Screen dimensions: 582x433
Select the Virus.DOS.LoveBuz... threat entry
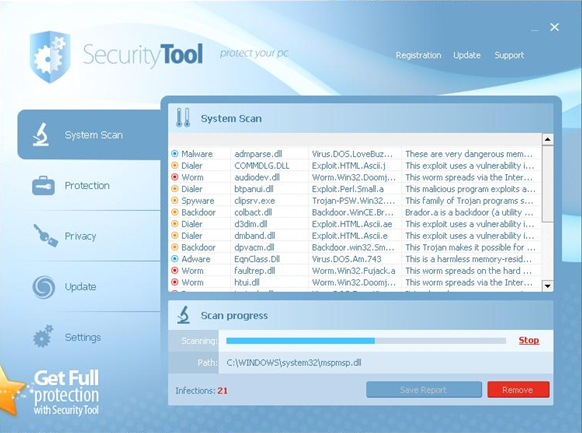pos(352,154)
